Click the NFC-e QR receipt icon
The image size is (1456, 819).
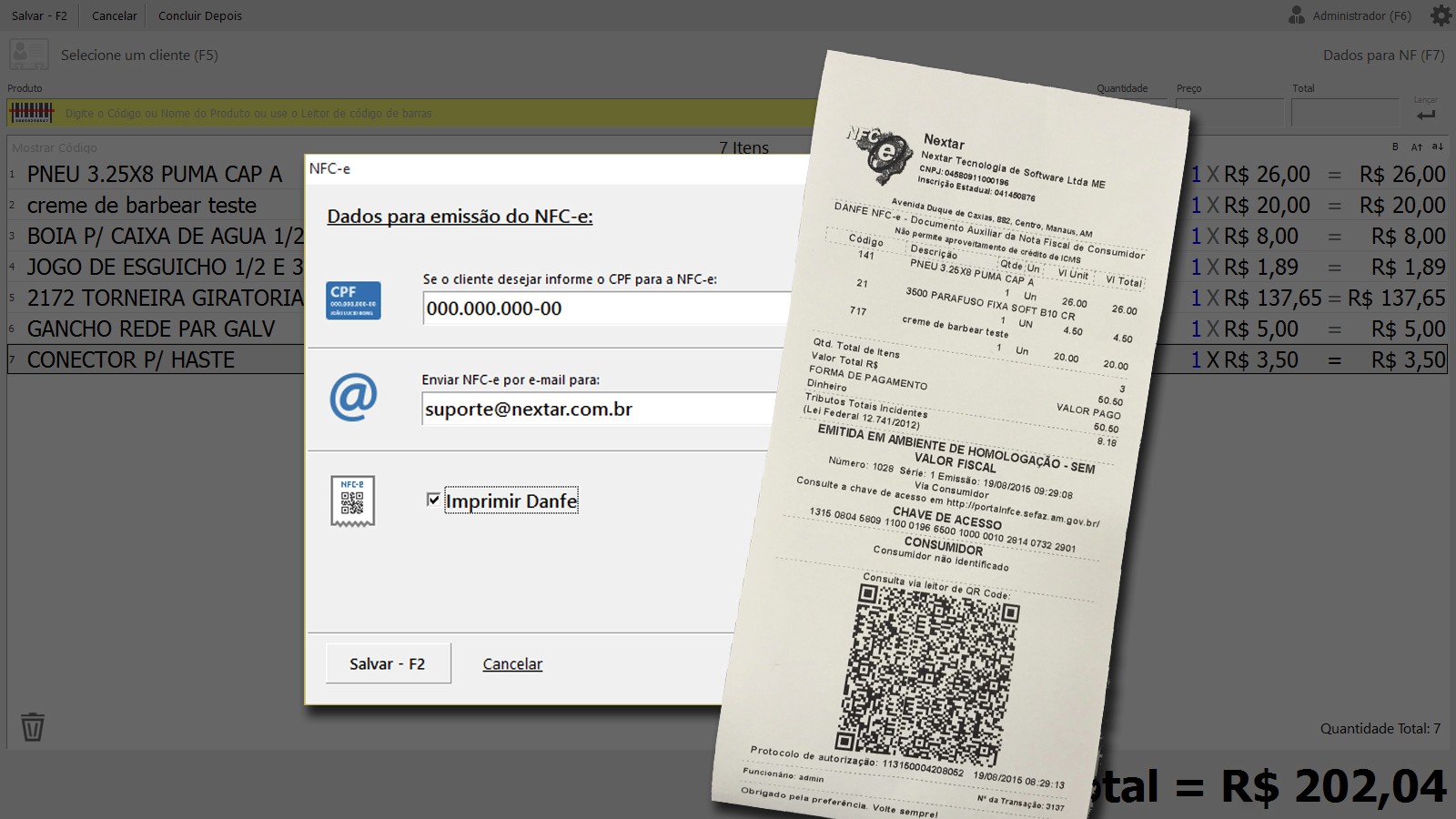(x=353, y=500)
